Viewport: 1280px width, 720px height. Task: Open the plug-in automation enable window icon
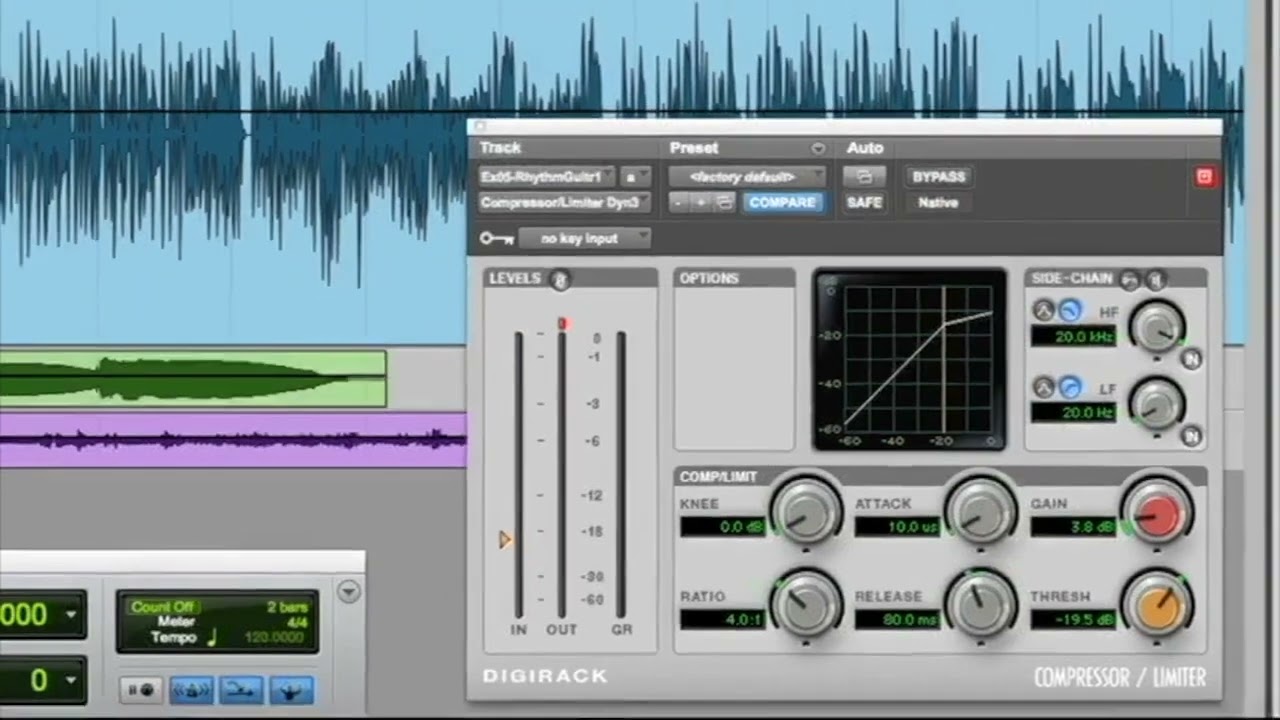[x=864, y=177]
